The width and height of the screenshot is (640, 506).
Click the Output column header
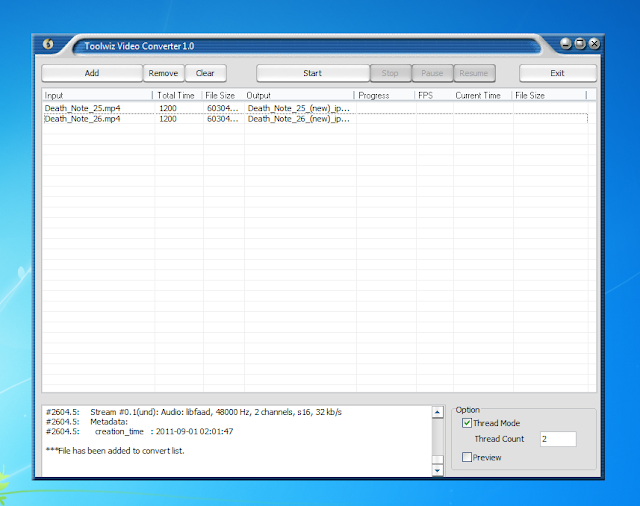(x=299, y=95)
